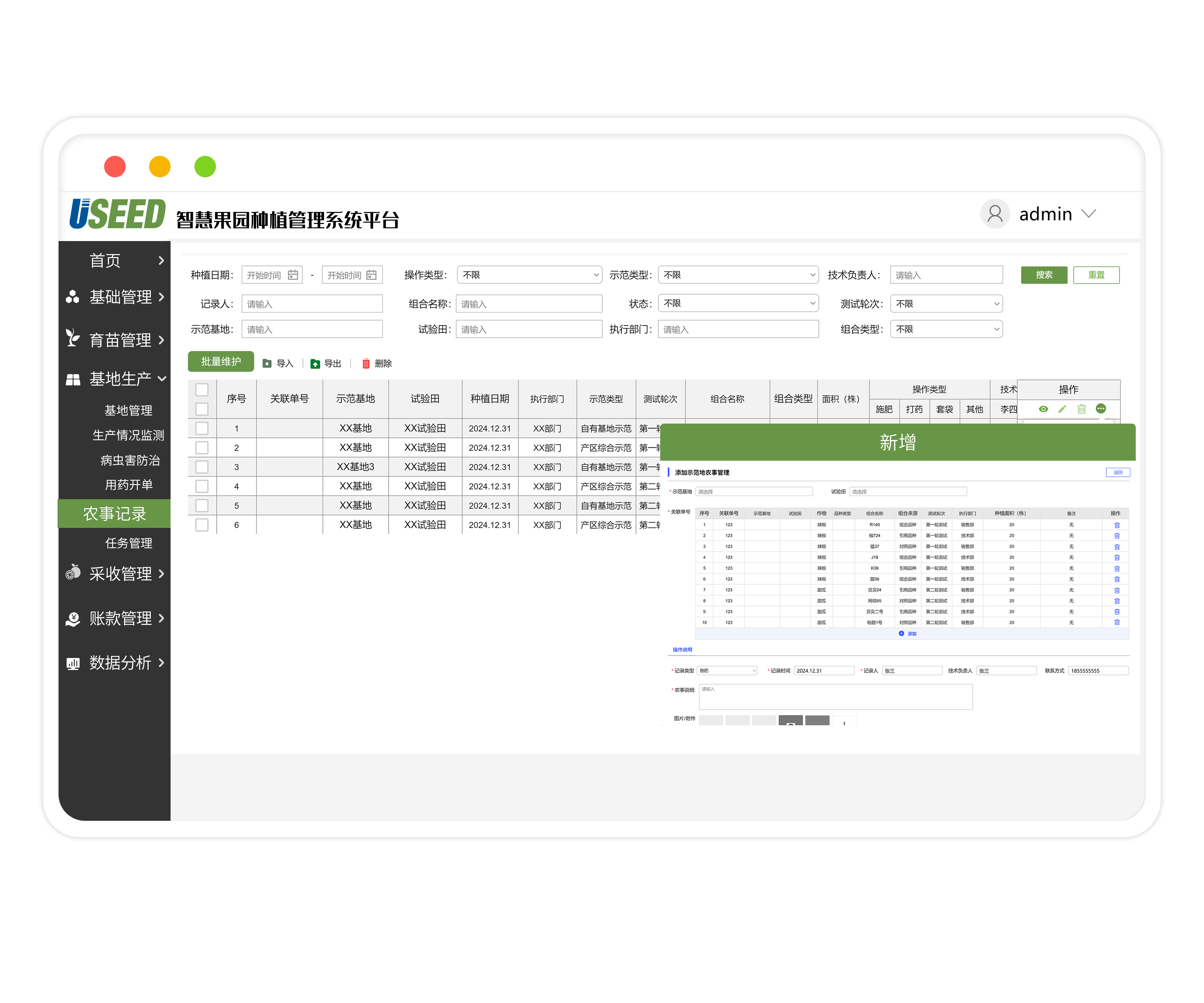Open 采收管理 sidebar menu
1204x1003 pixels.
120,573
